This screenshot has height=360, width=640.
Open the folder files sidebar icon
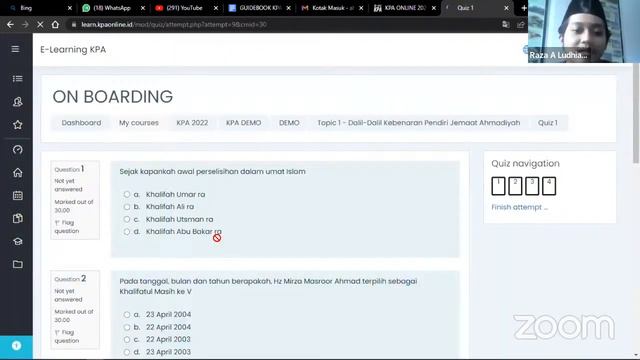[x=17, y=264]
